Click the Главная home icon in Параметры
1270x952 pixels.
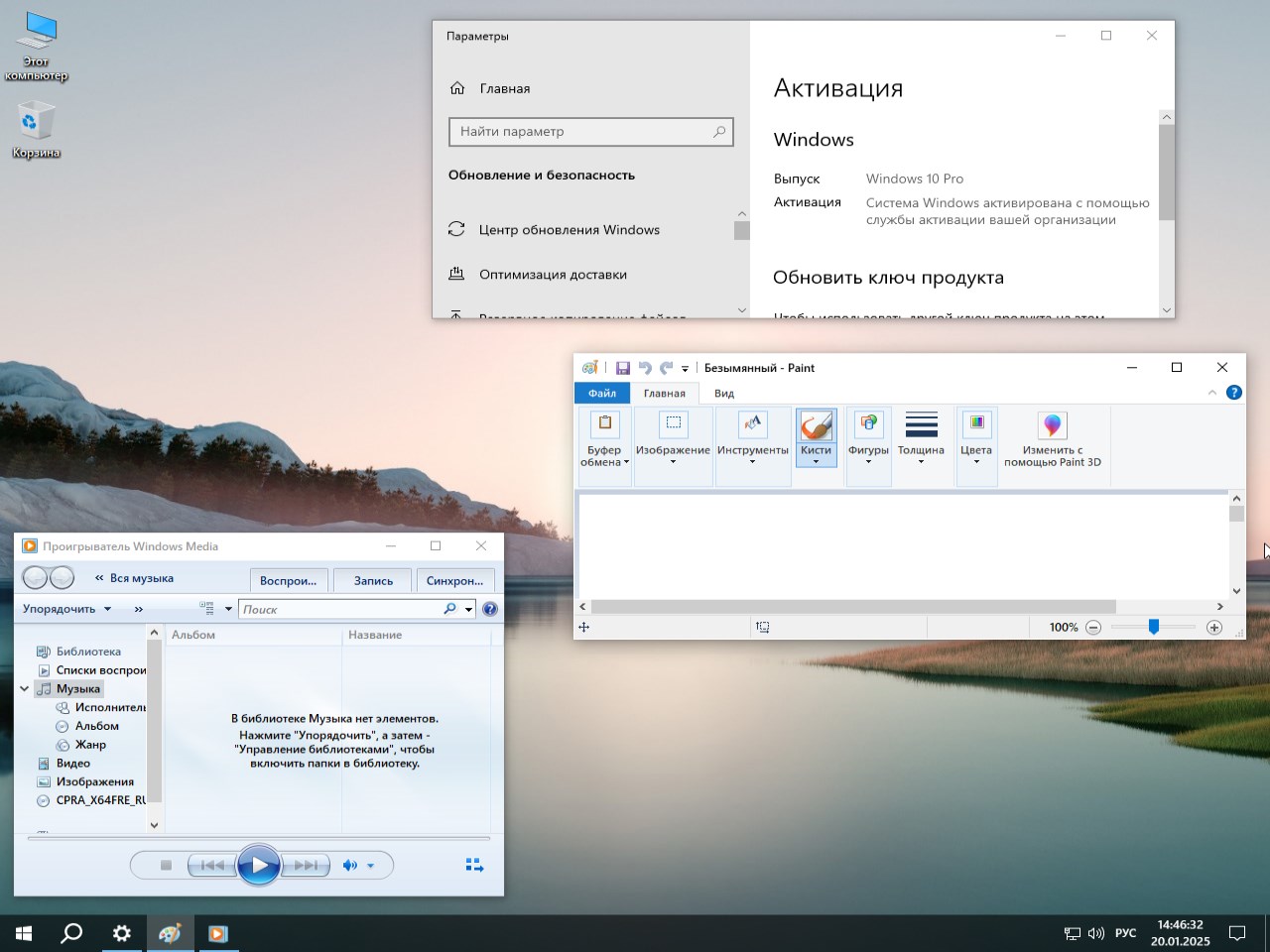[x=457, y=88]
